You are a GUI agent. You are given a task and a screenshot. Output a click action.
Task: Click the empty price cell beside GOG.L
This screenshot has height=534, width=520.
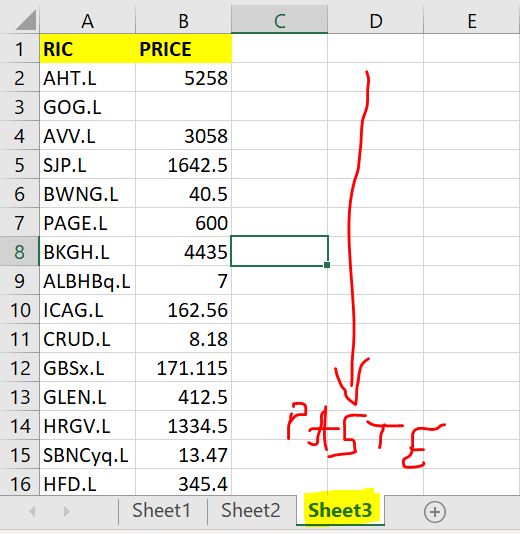click(x=184, y=107)
